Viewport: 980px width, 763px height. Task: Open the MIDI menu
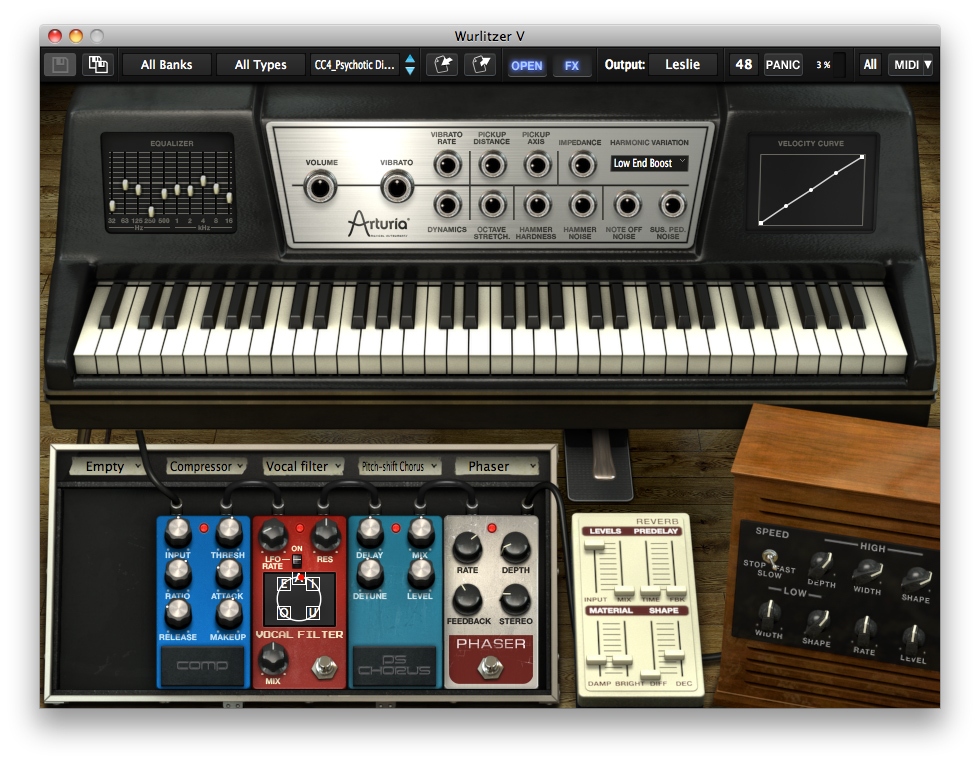[x=910, y=63]
